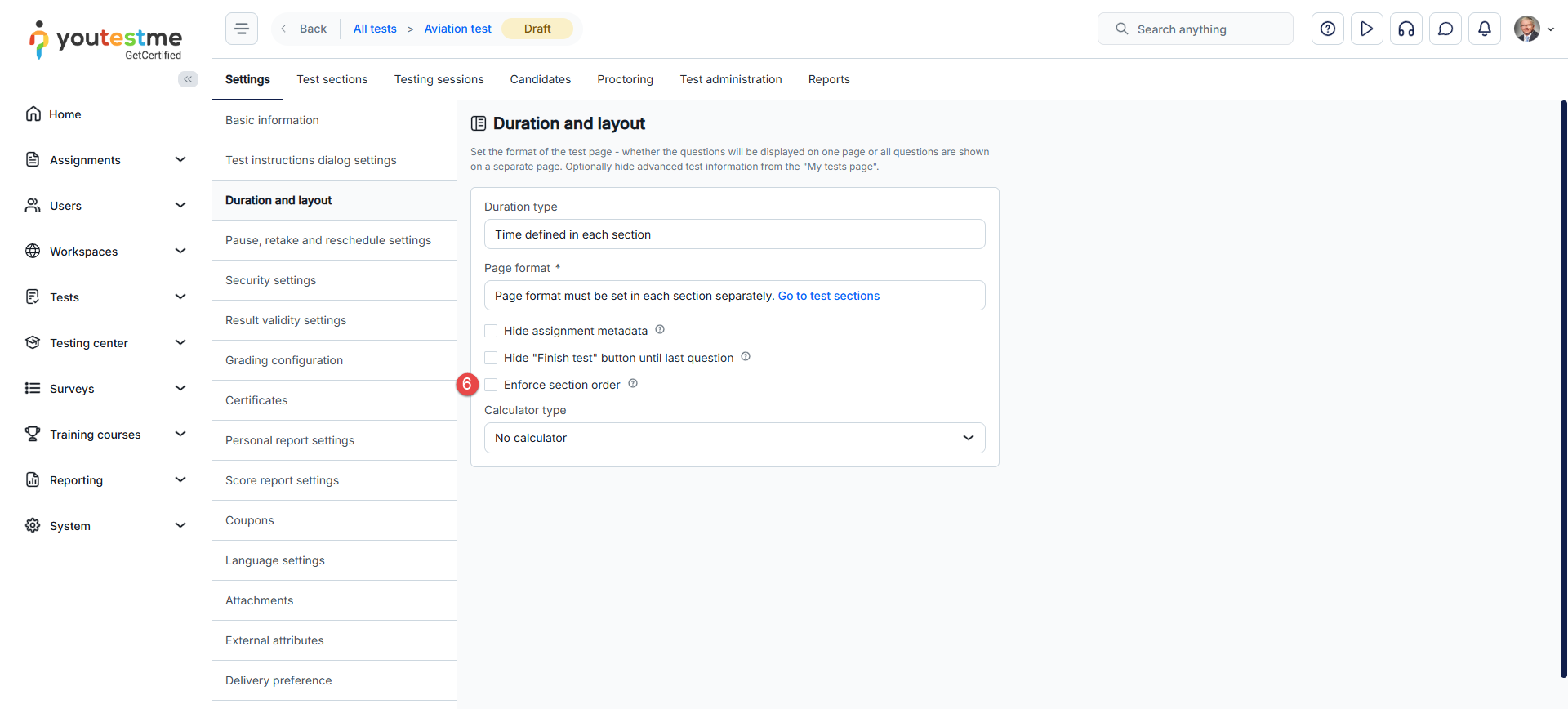
Task: Open Certificates settings section
Action: tap(334, 400)
